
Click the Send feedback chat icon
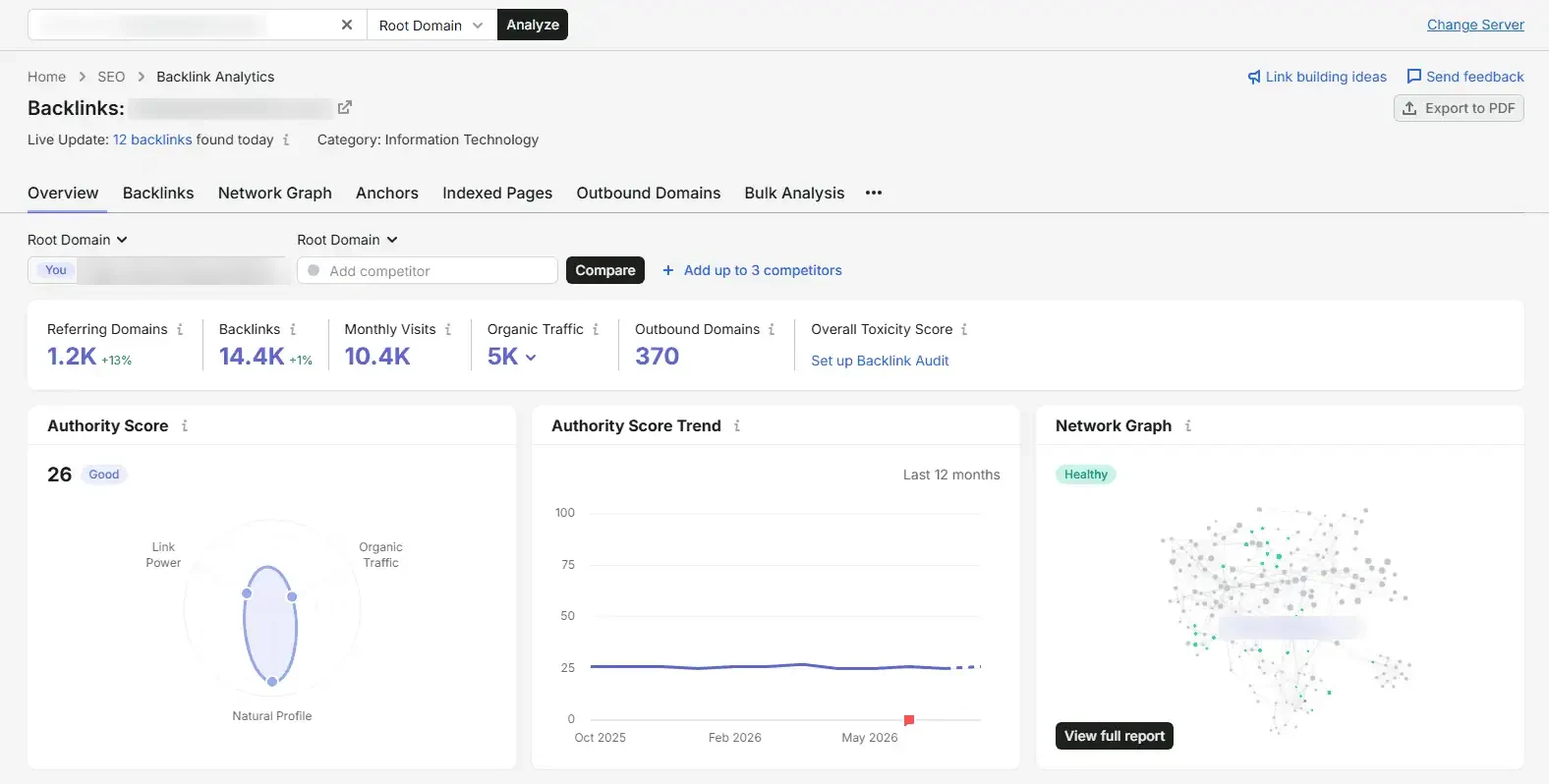1414,77
